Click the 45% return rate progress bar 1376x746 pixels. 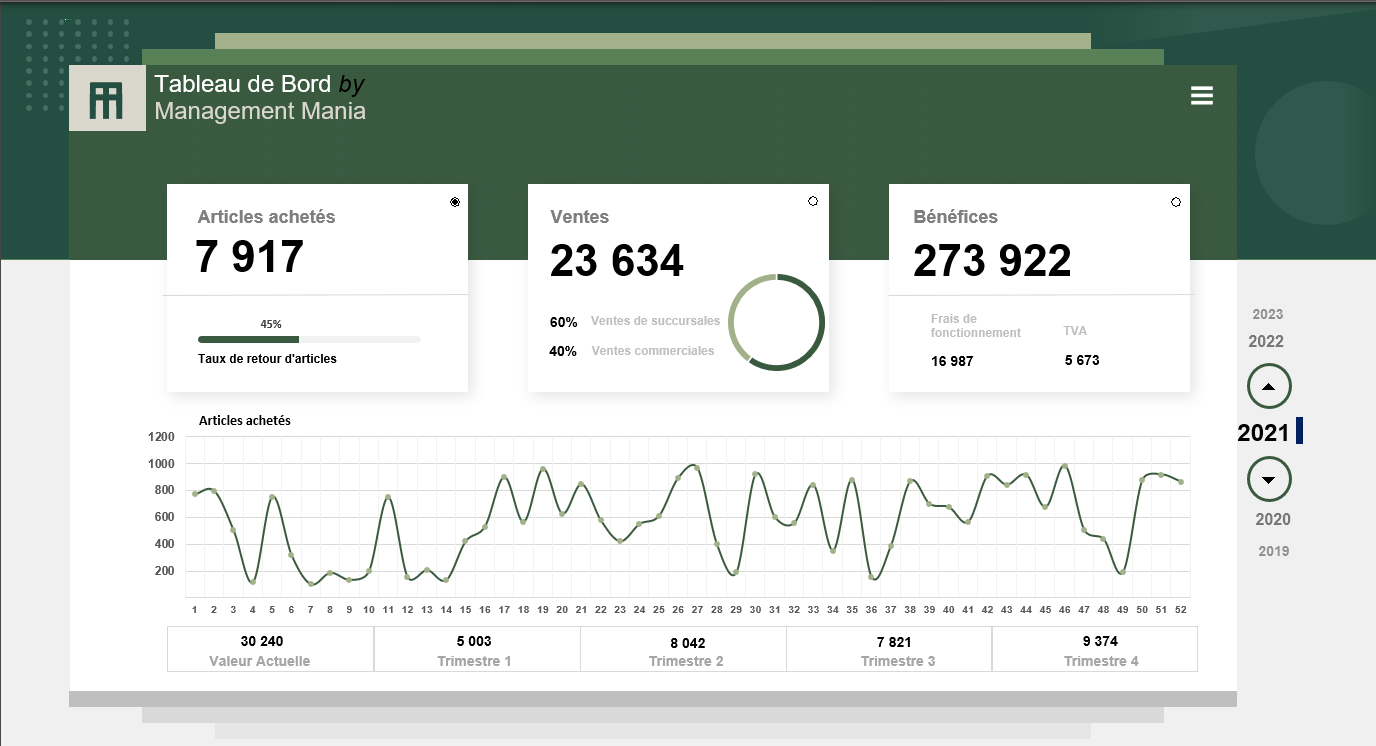[309, 340]
